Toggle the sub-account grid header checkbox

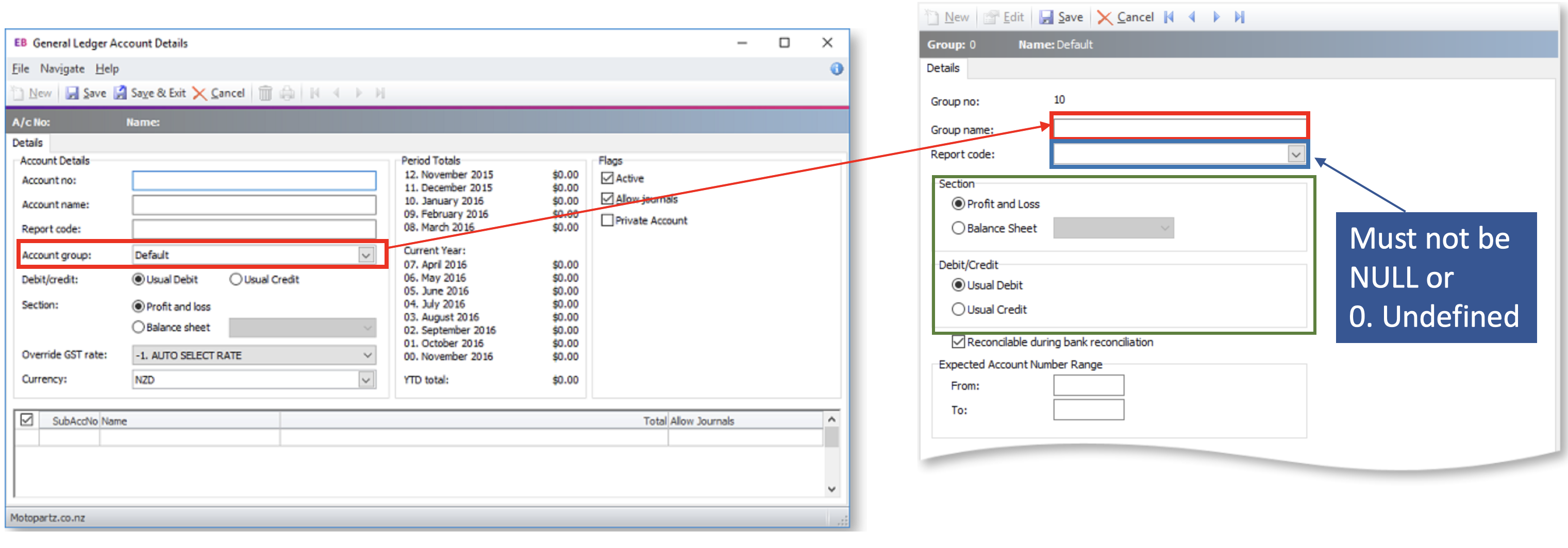point(26,420)
